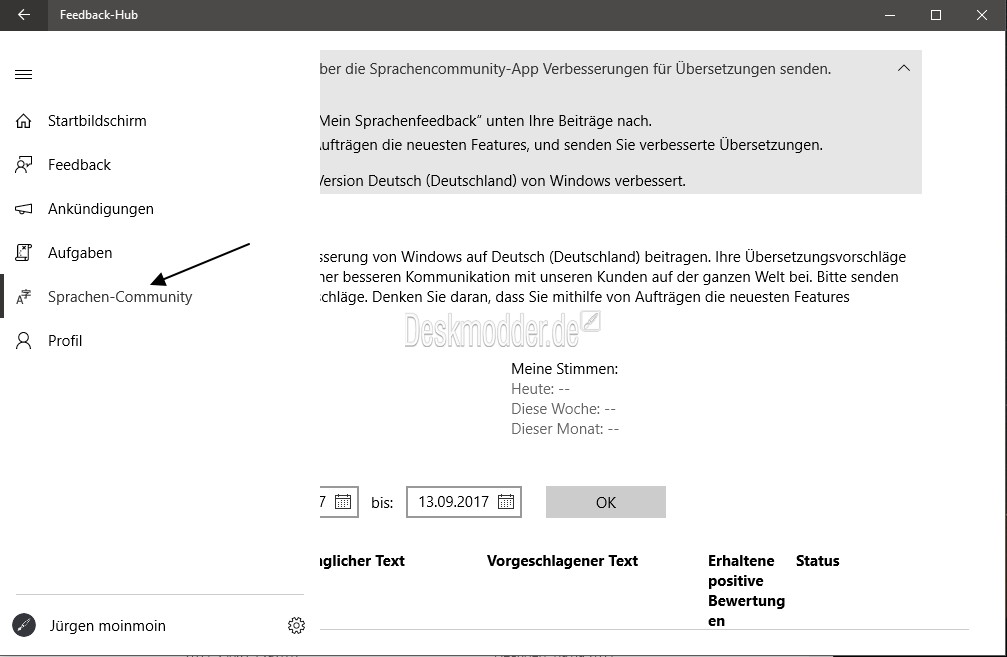Click the Feedback person icon
This screenshot has height=657, width=1007.
pyautogui.click(x=24, y=165)
